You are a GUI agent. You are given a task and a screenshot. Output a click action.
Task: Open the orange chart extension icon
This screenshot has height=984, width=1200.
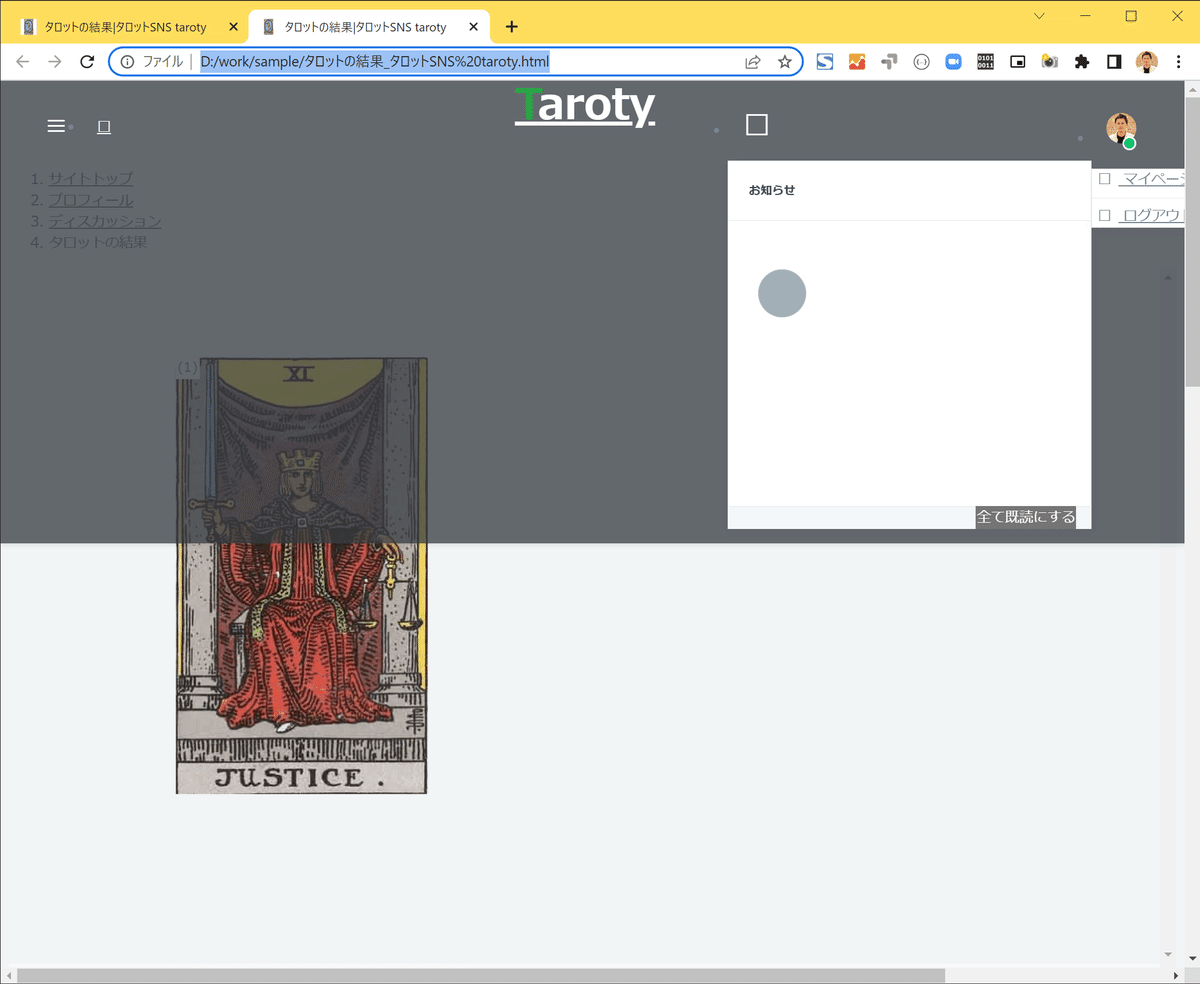click(x=857, y=62)
